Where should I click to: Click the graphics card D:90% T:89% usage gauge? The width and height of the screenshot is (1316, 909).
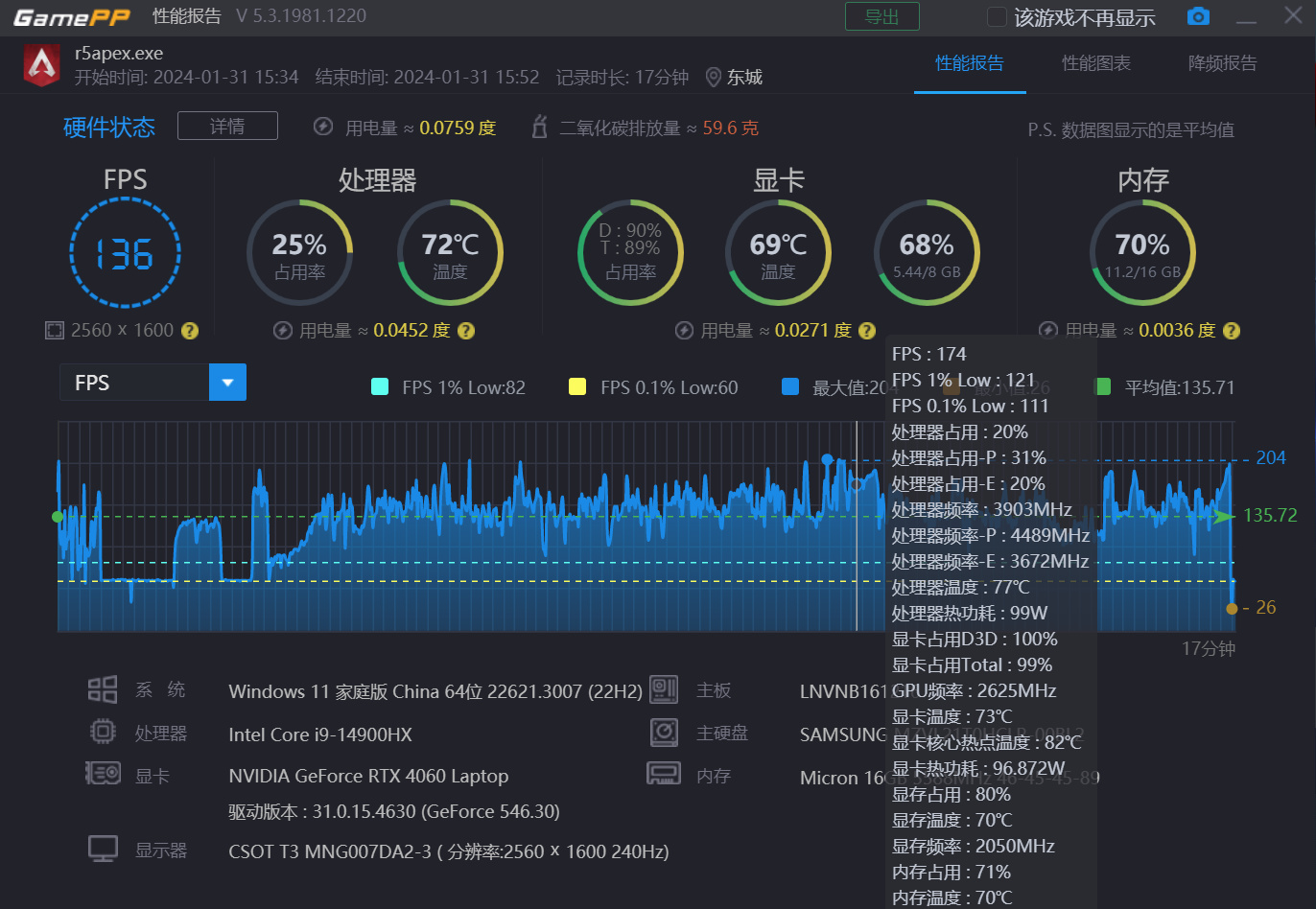click(631, 253)
